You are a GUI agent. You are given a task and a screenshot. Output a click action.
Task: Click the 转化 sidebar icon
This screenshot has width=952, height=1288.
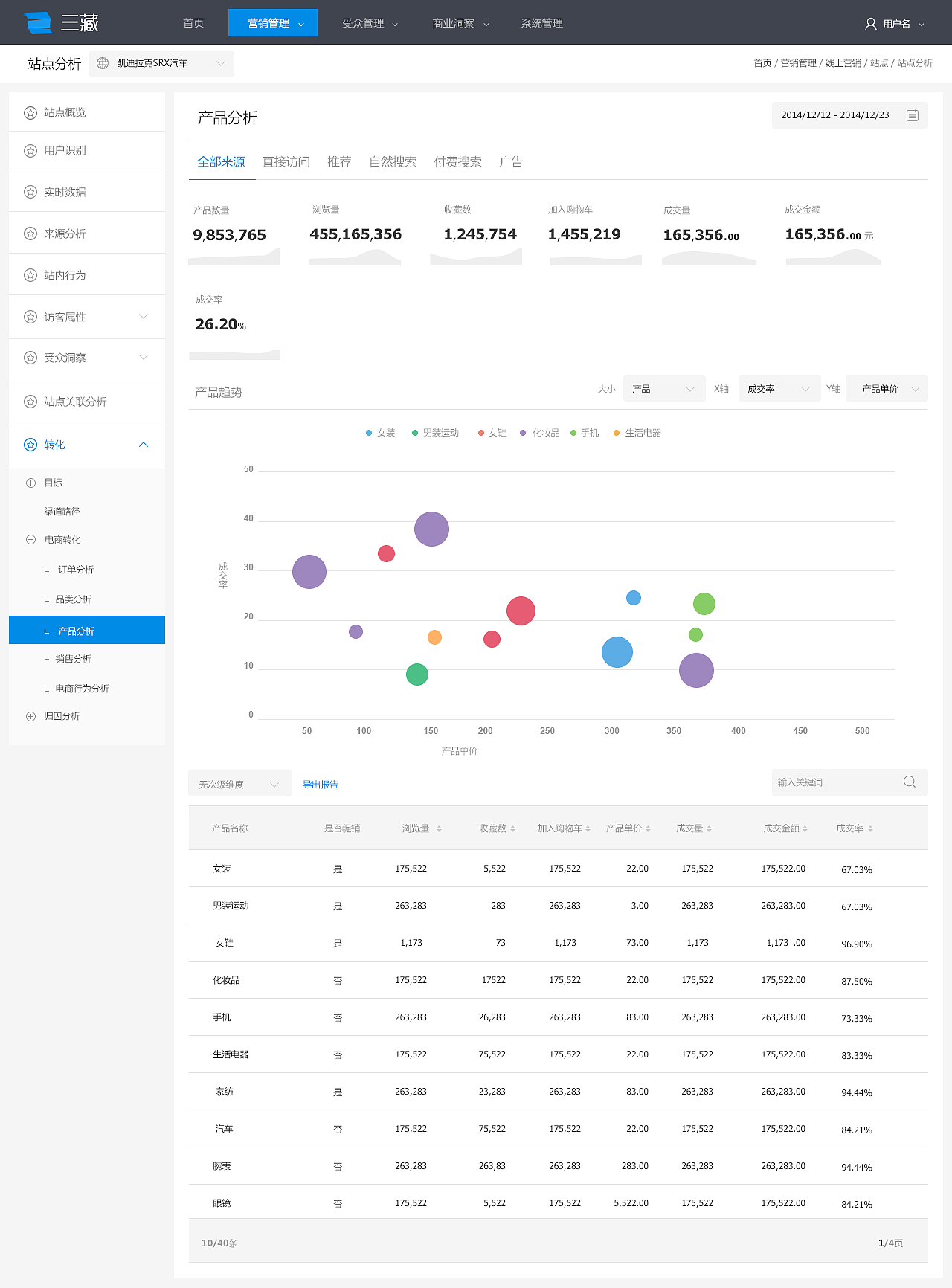pyautogui.click(x=30, y=445)
